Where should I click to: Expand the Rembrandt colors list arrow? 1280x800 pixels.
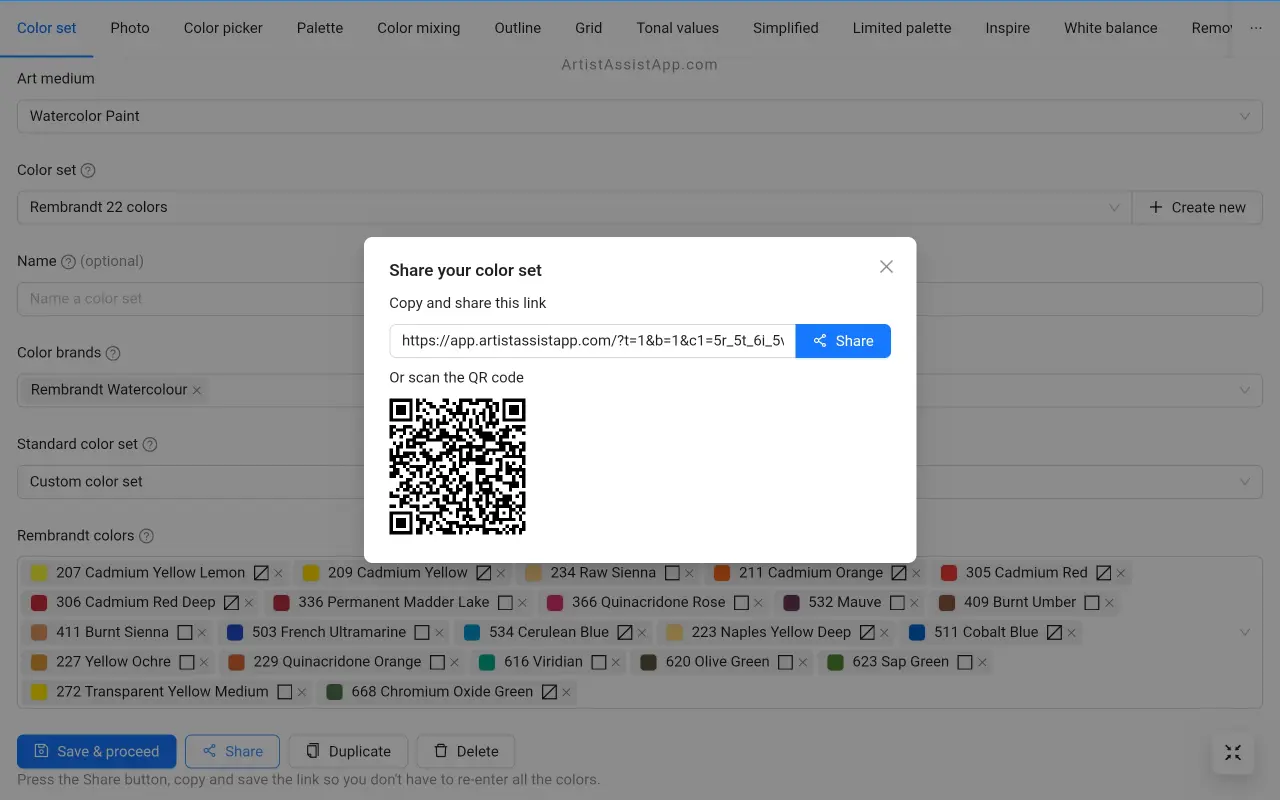[1245, 632]
